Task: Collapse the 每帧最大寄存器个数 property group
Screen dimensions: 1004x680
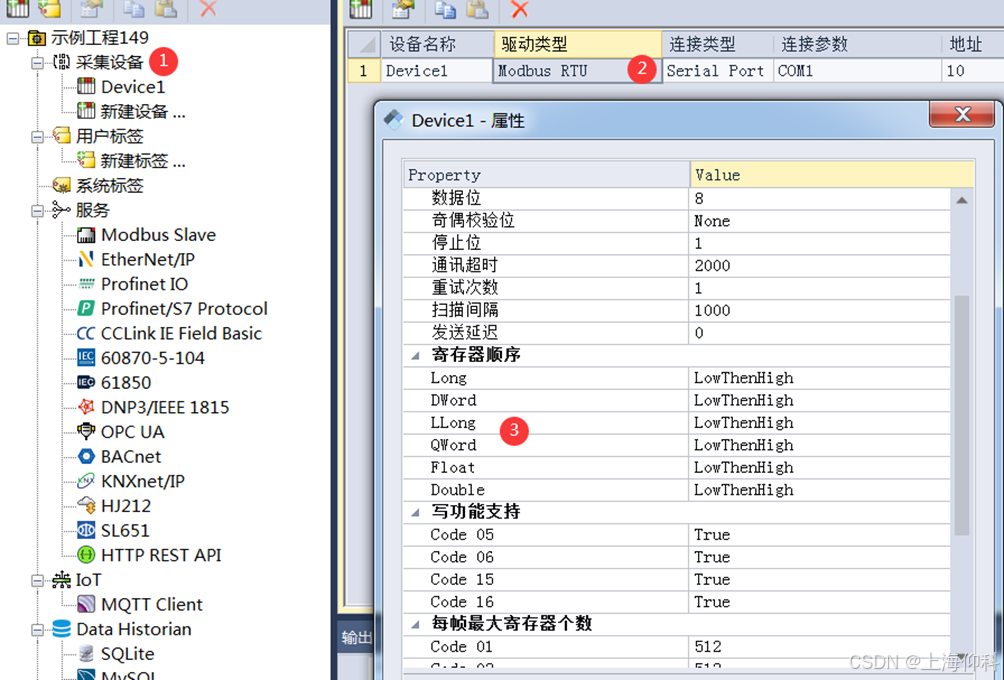Action: click(416, 624)
